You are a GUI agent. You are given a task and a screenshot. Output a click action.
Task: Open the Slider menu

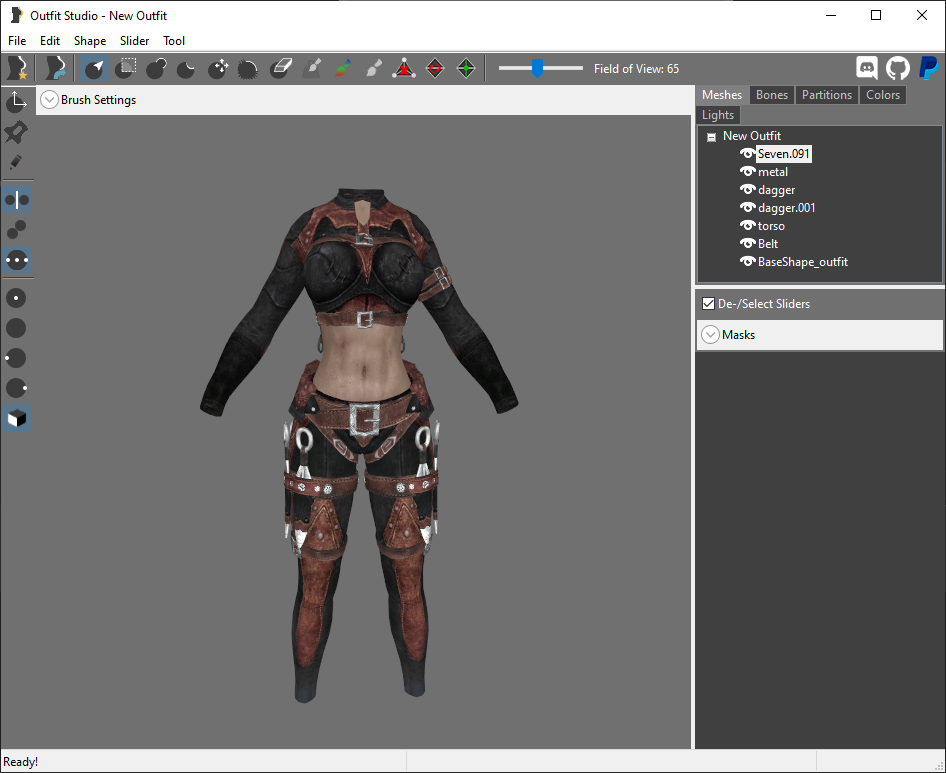point(134,40)
